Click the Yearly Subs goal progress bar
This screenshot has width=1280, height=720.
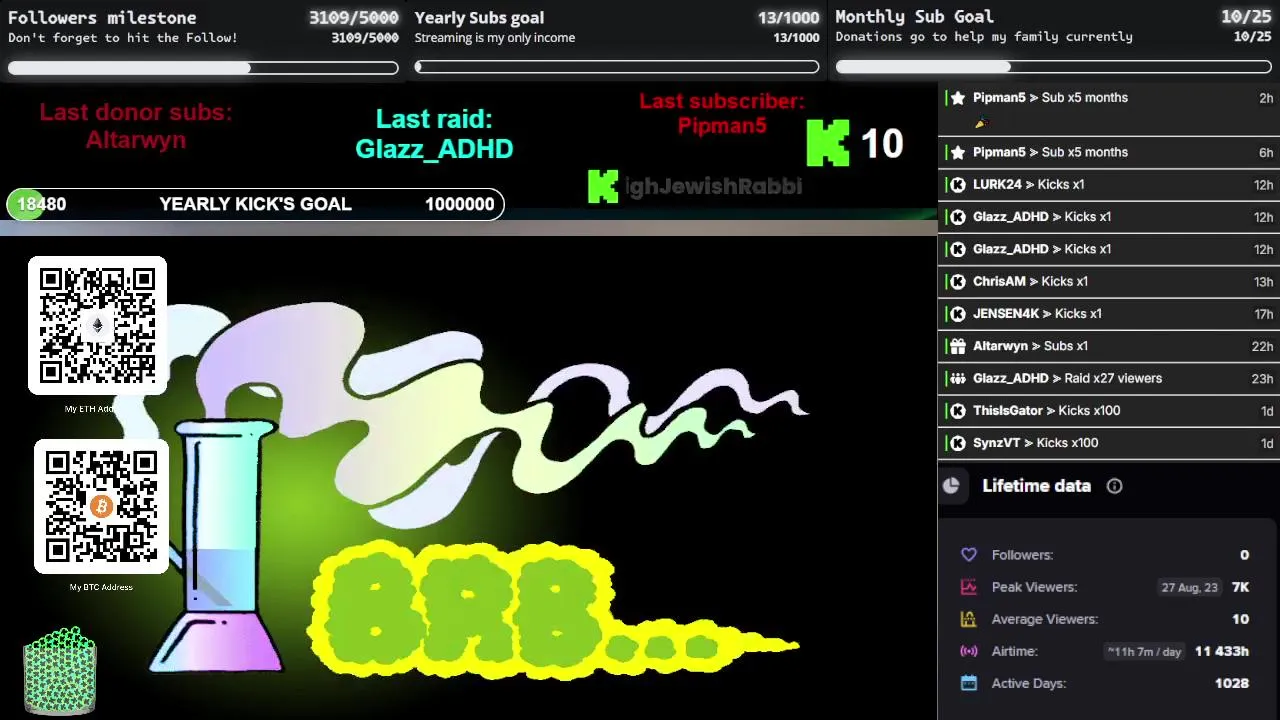click(x=617, y=68)
